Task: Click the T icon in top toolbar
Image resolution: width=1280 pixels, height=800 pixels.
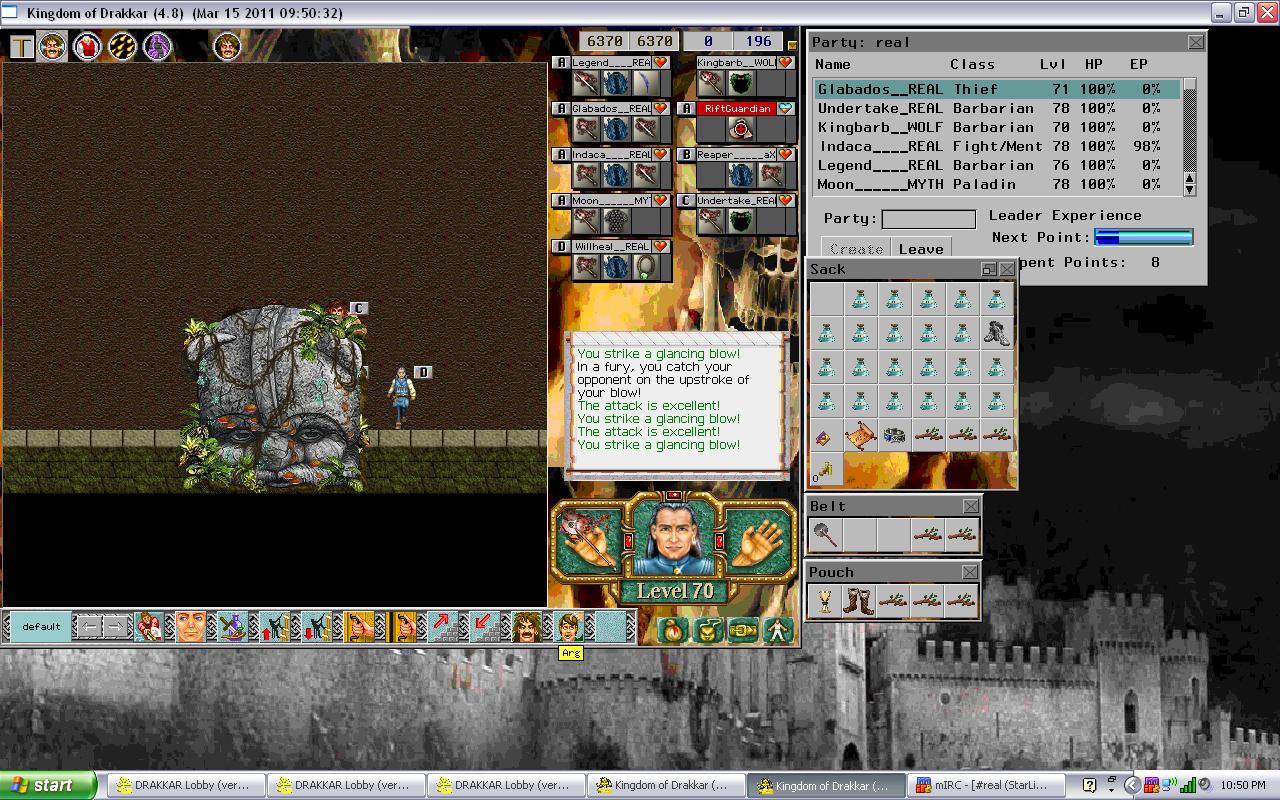Action: click(x=22, y=46)
